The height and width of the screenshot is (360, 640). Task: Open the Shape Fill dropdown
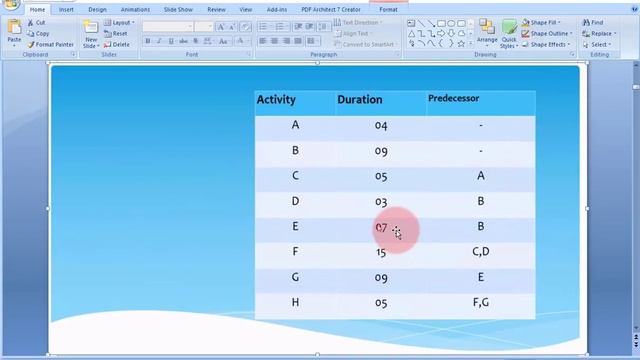pyautogui.click(x=542, y=23)
